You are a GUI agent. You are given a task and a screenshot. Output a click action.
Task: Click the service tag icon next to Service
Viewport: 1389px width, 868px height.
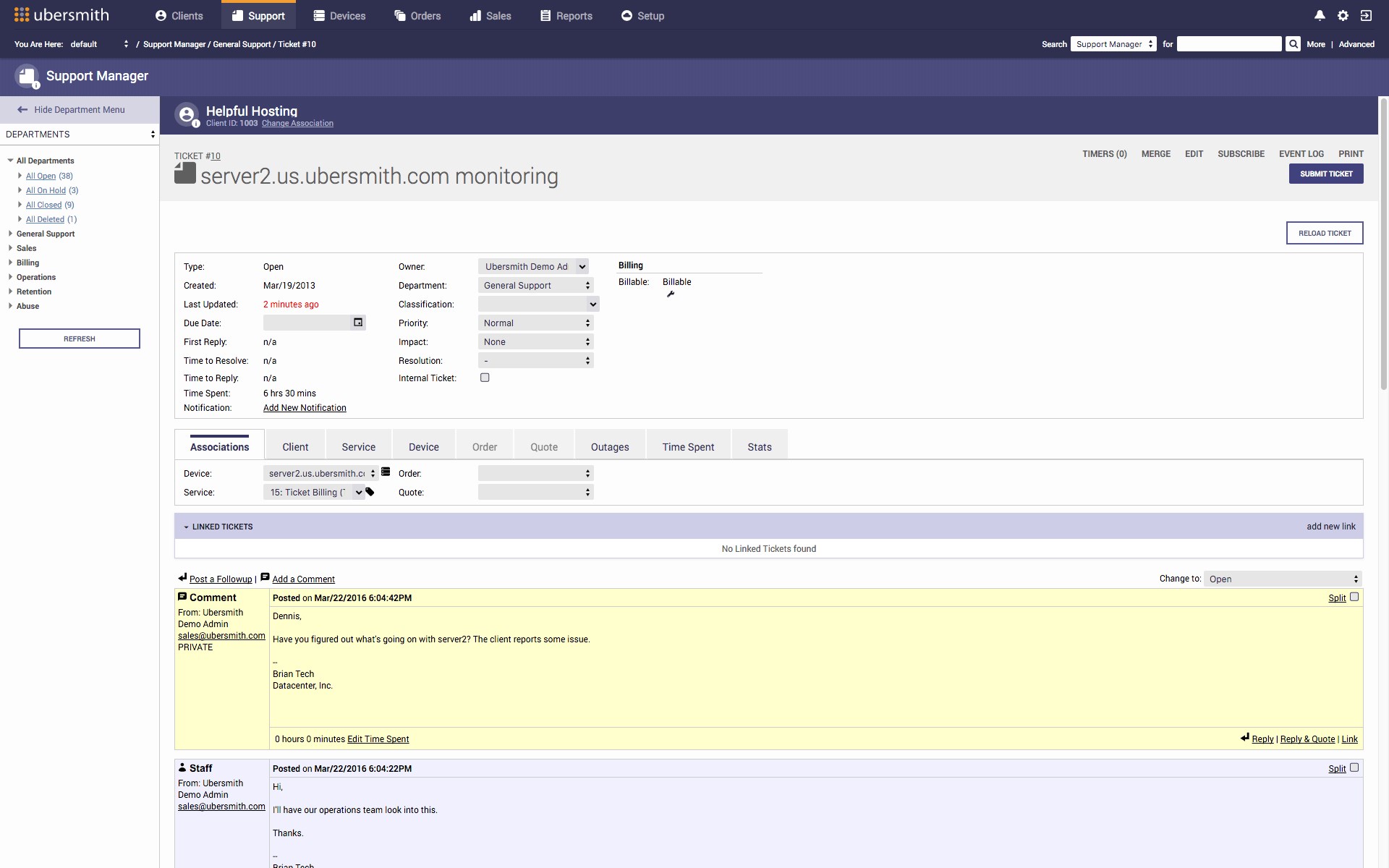(370, 492)
